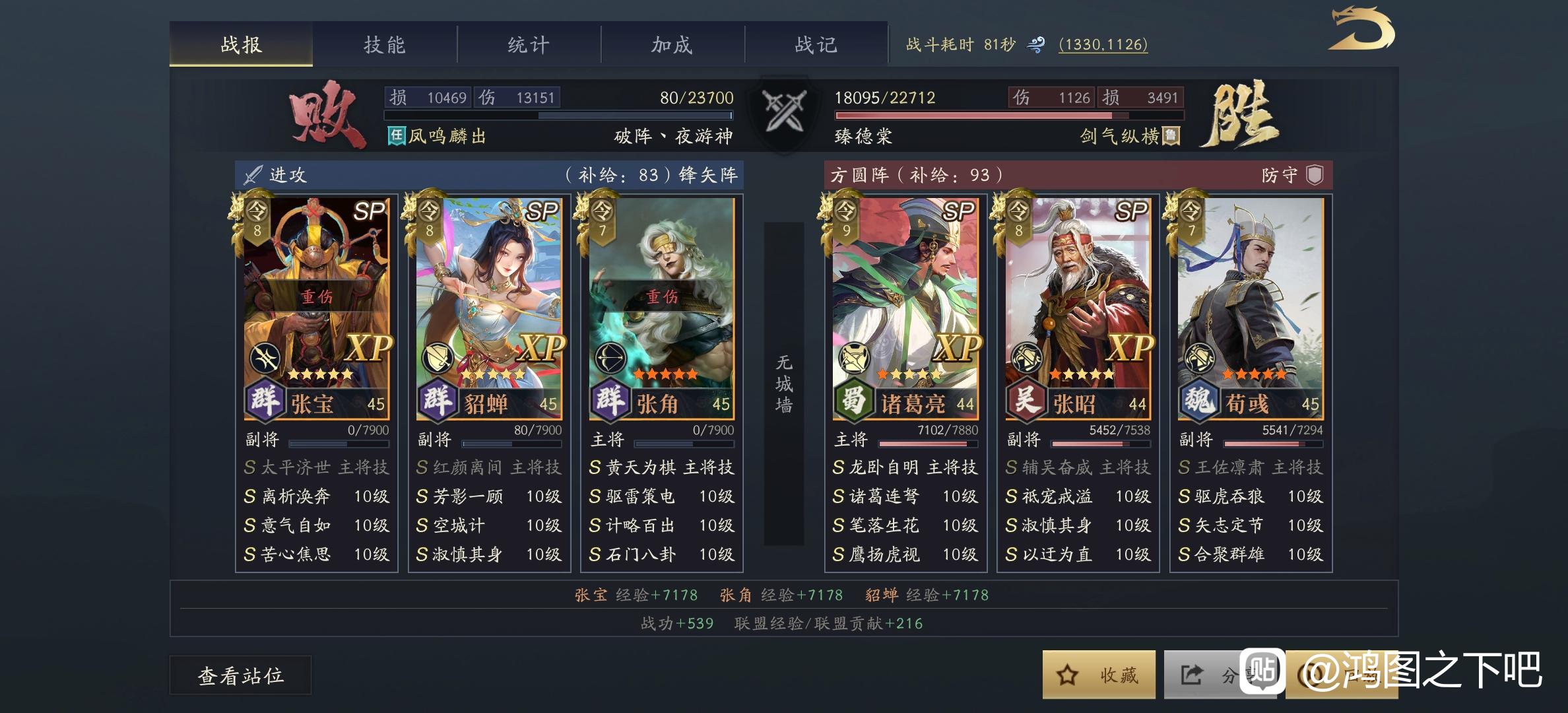
Task: Open the 加成 tab
Action: (x=672, y=44)
